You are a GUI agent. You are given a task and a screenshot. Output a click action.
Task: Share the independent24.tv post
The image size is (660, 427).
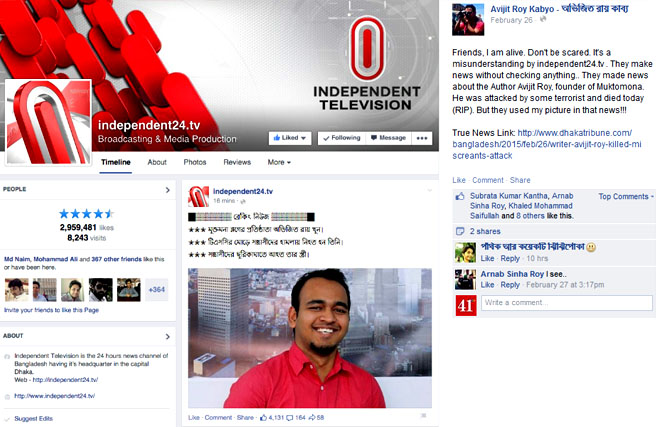[245, 418]
